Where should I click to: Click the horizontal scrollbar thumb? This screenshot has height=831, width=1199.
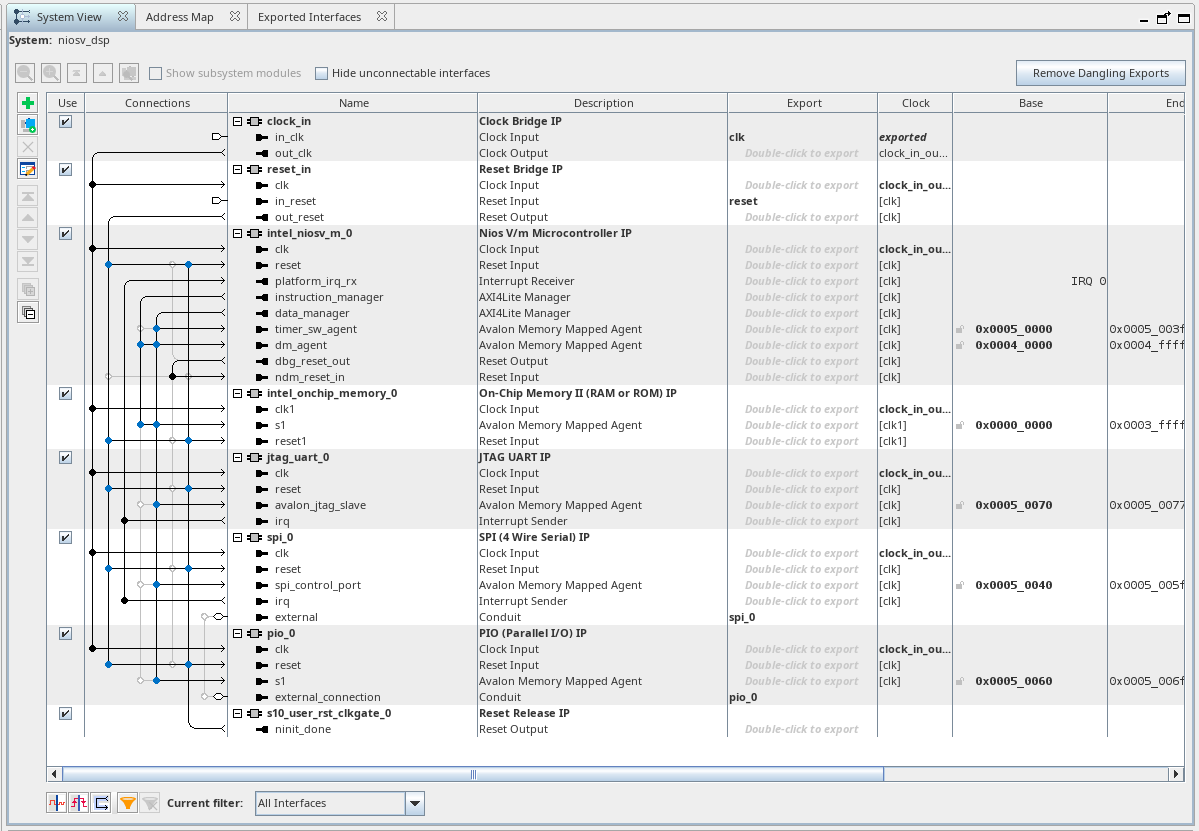(x=473, y=774)
